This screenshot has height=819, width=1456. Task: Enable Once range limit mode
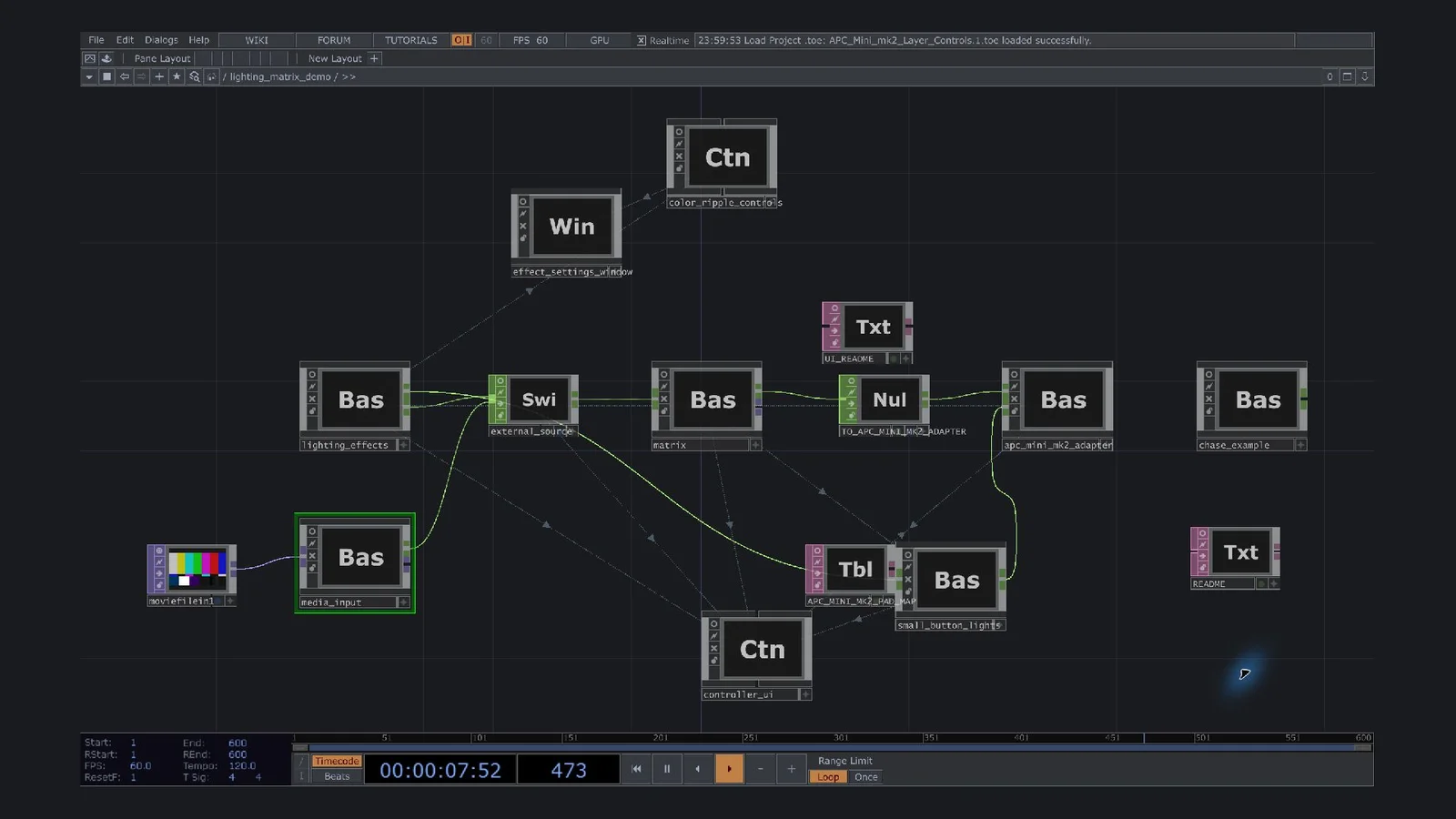point(866,777)
